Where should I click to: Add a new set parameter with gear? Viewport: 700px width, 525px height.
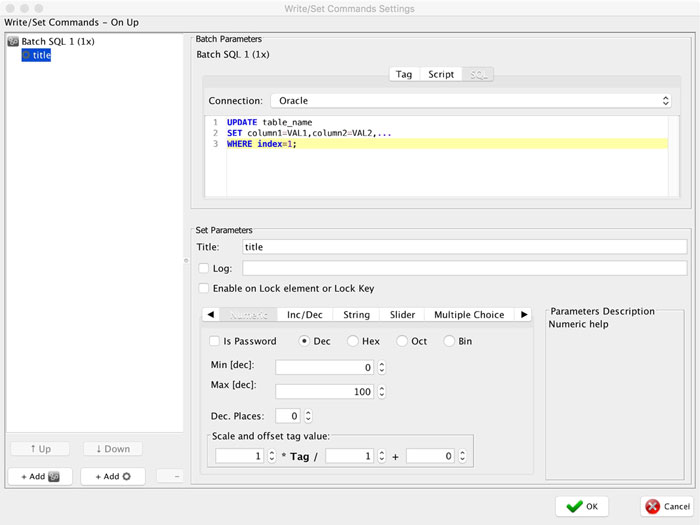113,476
